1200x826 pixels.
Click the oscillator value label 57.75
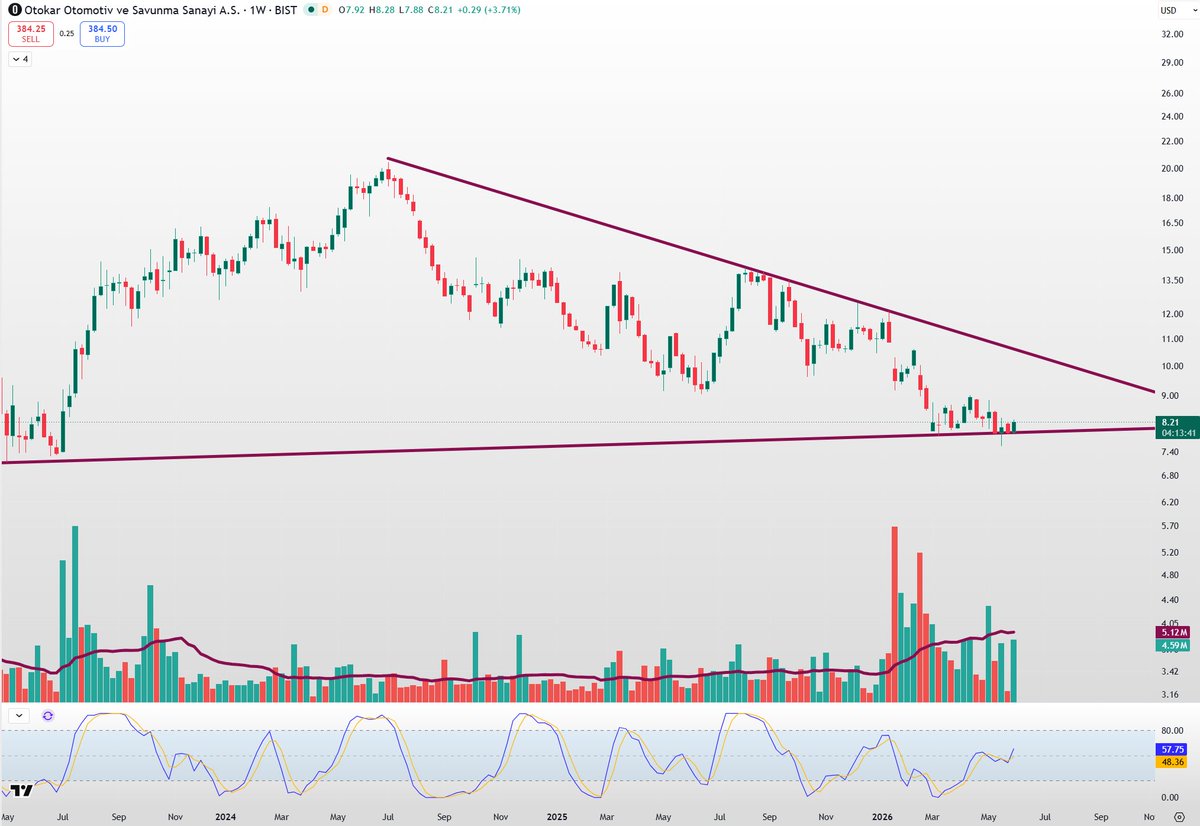pos(1170,748)
